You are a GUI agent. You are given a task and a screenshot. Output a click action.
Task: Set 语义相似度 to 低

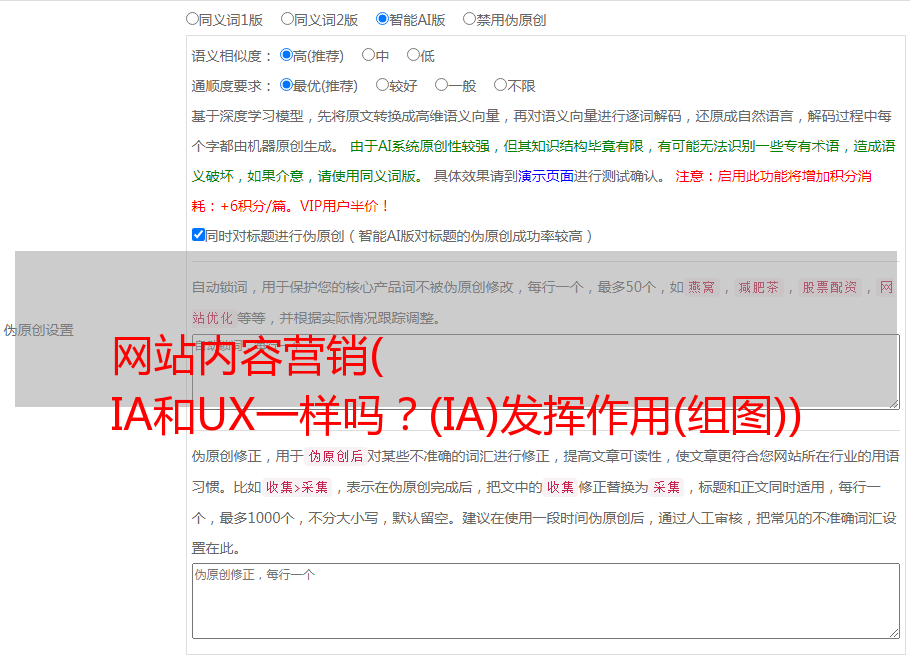(413, 55)
